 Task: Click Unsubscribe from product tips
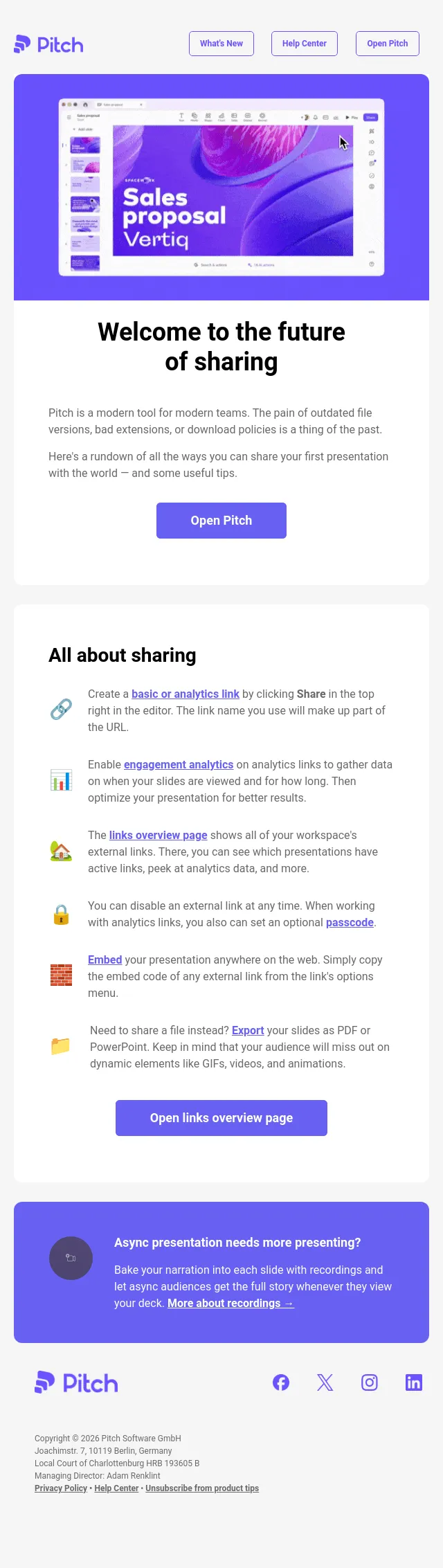[x=202, y=1488]
